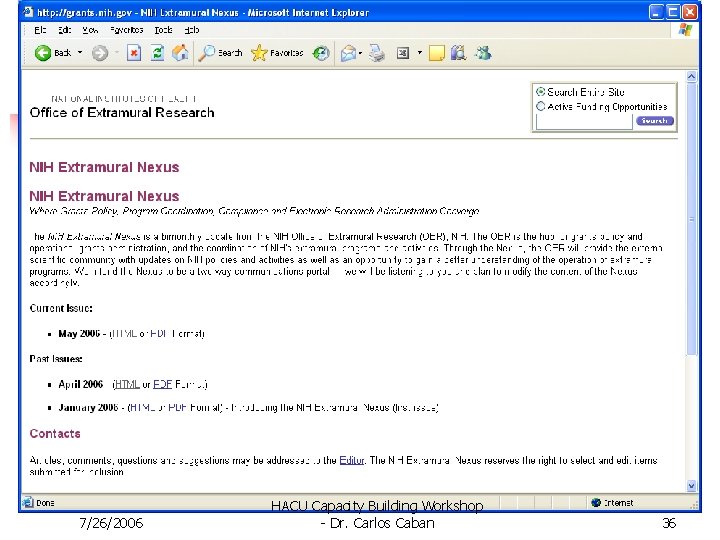Open April 2006 issue HTML link
Screen dimensions: 720x540
[x=127, y=384]
